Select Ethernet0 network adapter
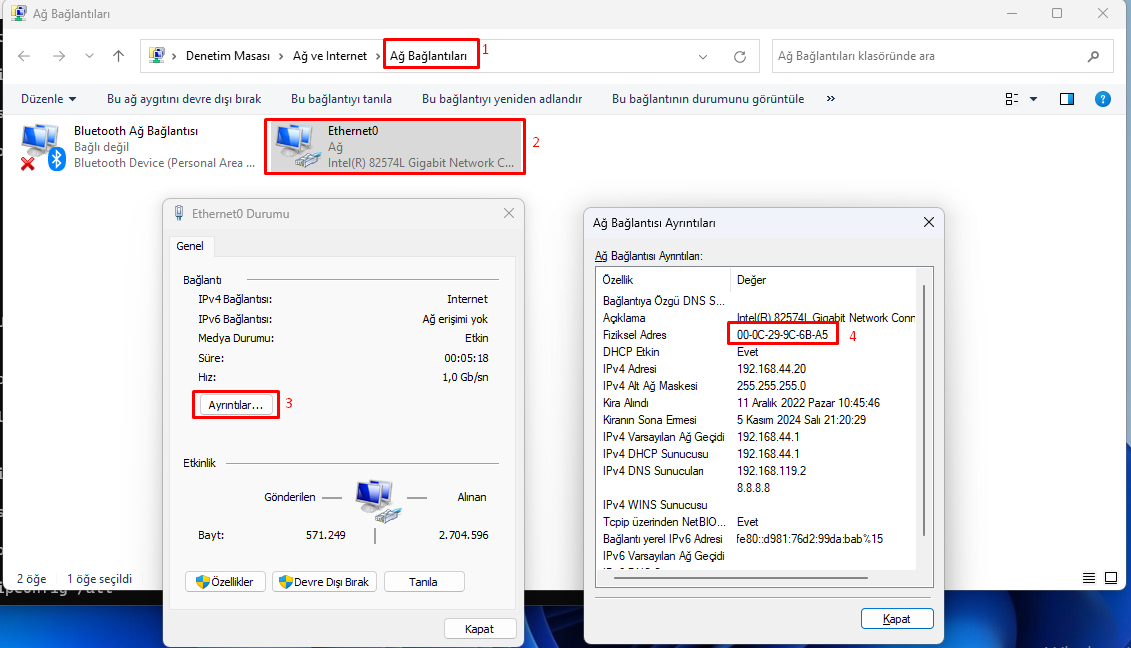1131x648 pixels. pos(395,146)
